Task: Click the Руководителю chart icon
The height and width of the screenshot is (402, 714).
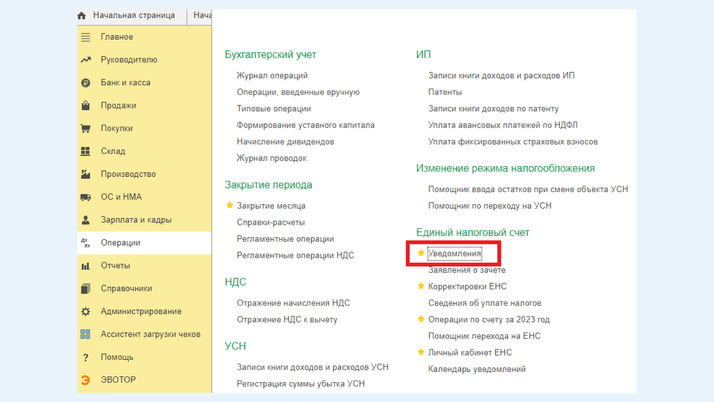Action: [x=86, y=60]
